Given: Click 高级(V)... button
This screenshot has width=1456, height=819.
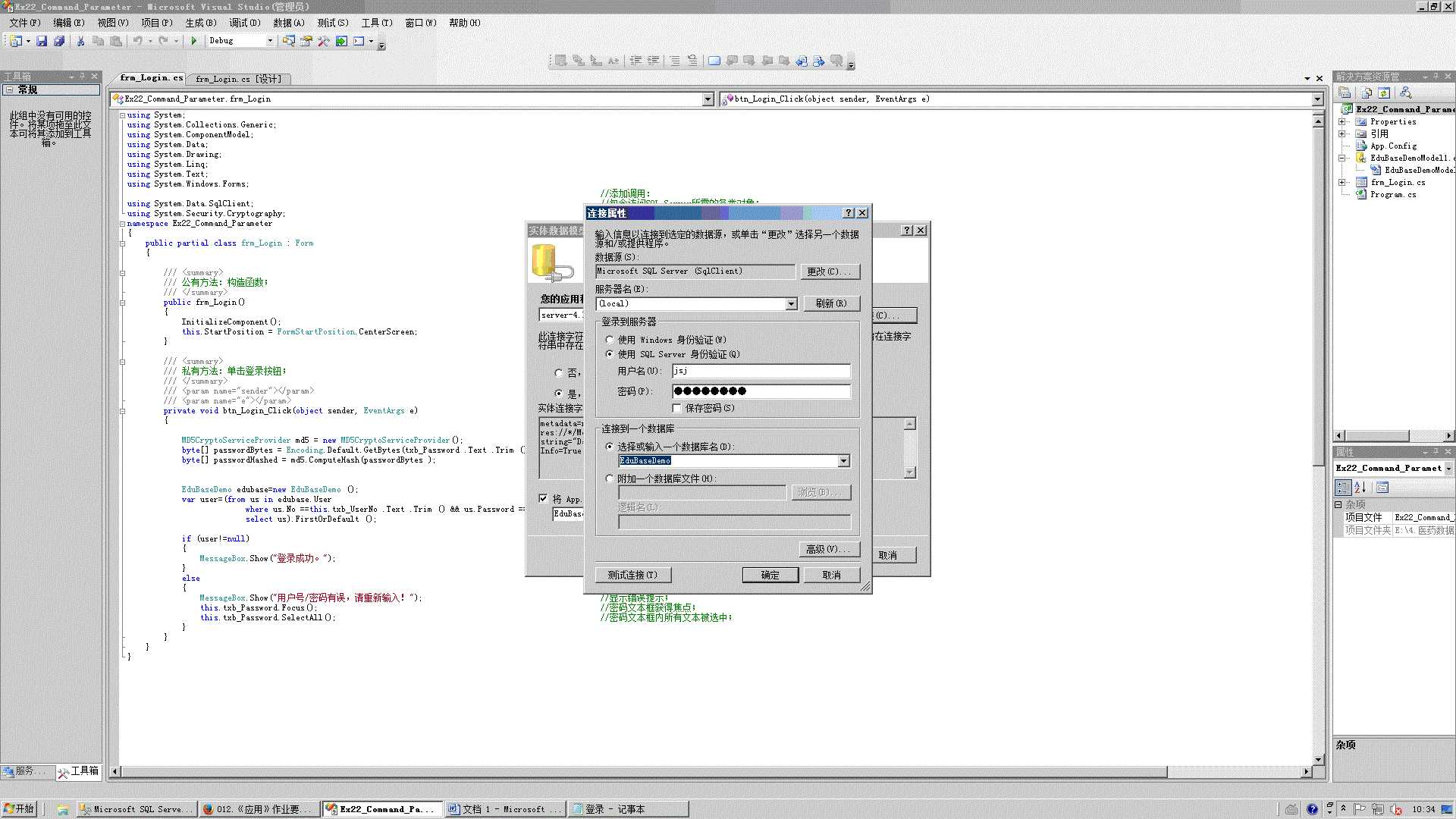Looking at the screenshot, I should point(829,549).
